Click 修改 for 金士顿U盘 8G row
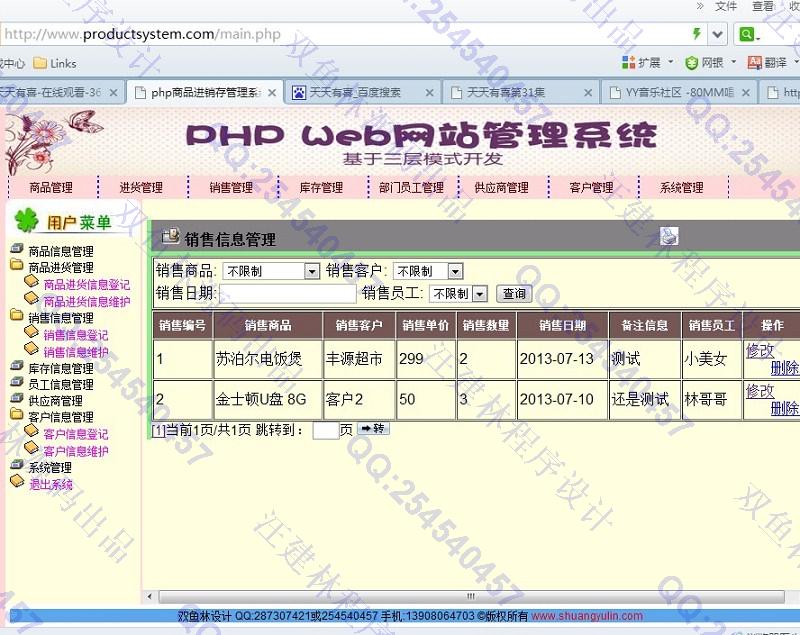The width and height of the screenshot is (800, 635). click(760, 391)
